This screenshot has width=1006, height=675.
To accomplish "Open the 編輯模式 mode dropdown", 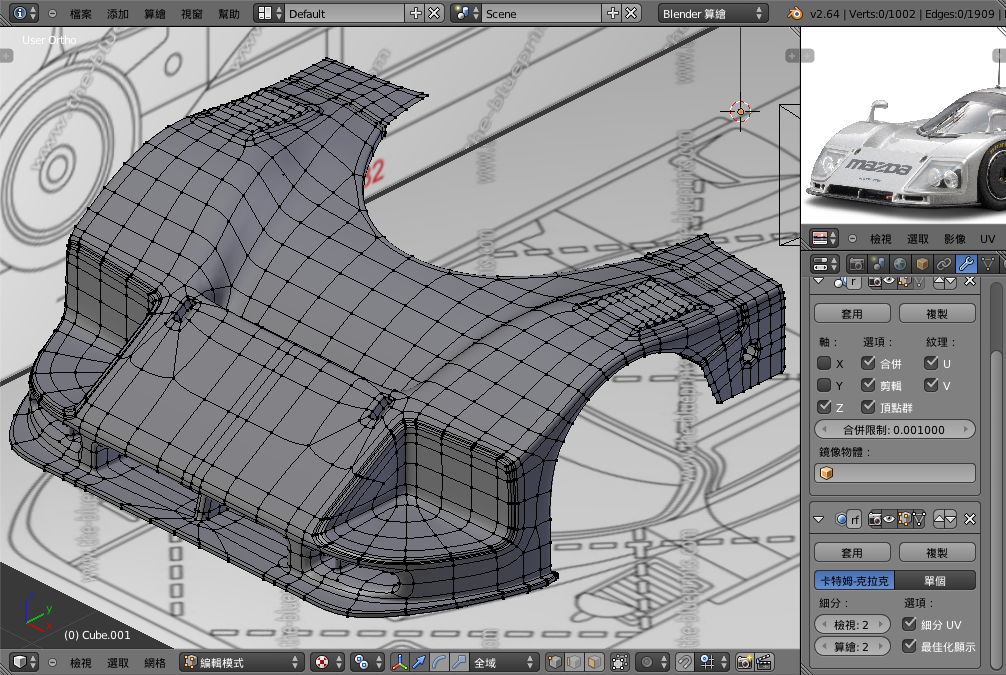I will 241,662.
